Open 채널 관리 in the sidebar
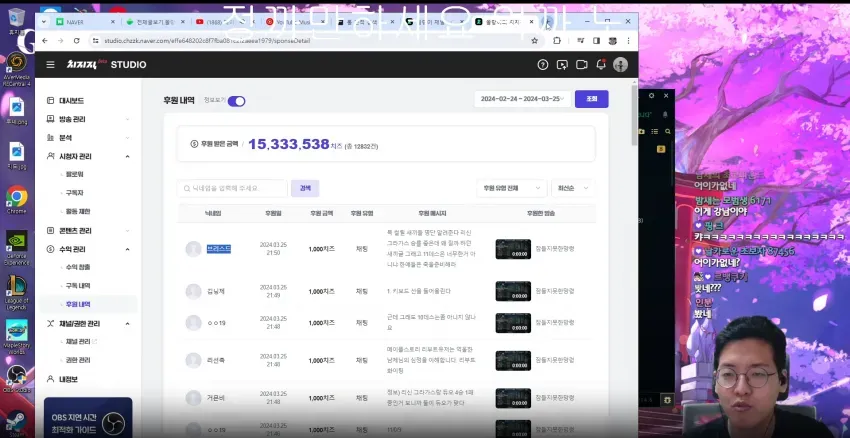Viewport: 850px width, 438px height. pos(78,342)
